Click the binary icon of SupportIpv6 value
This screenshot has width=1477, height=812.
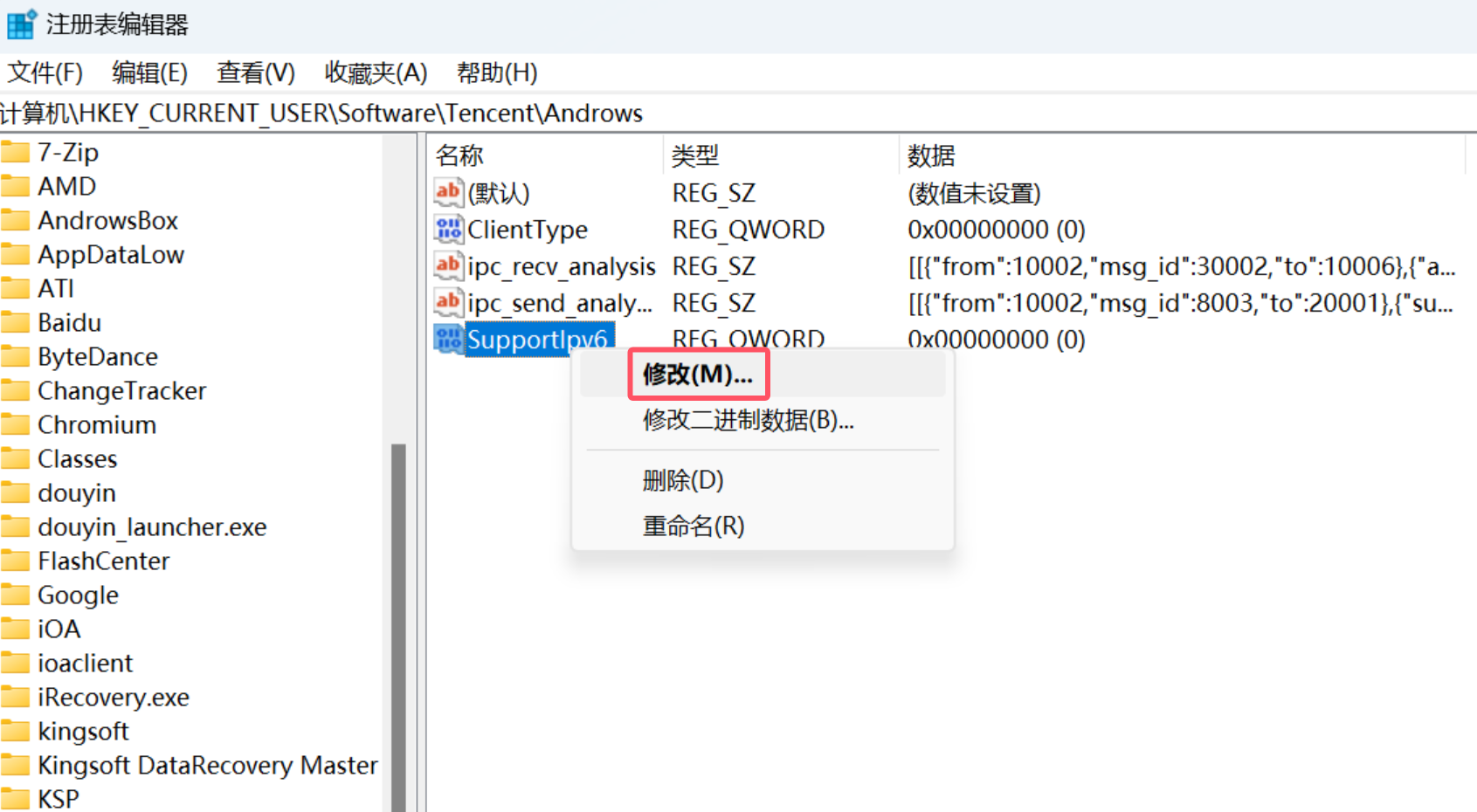click(x=448, y=339)
